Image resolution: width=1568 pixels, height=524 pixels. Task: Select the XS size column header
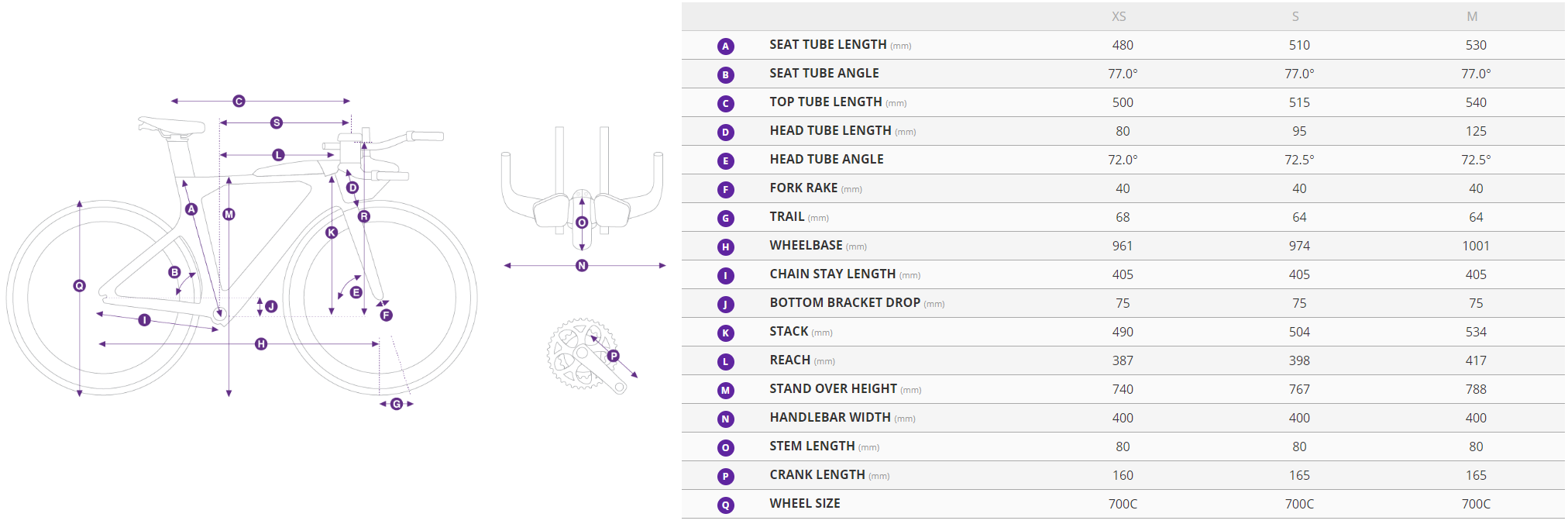point(1119,16)
